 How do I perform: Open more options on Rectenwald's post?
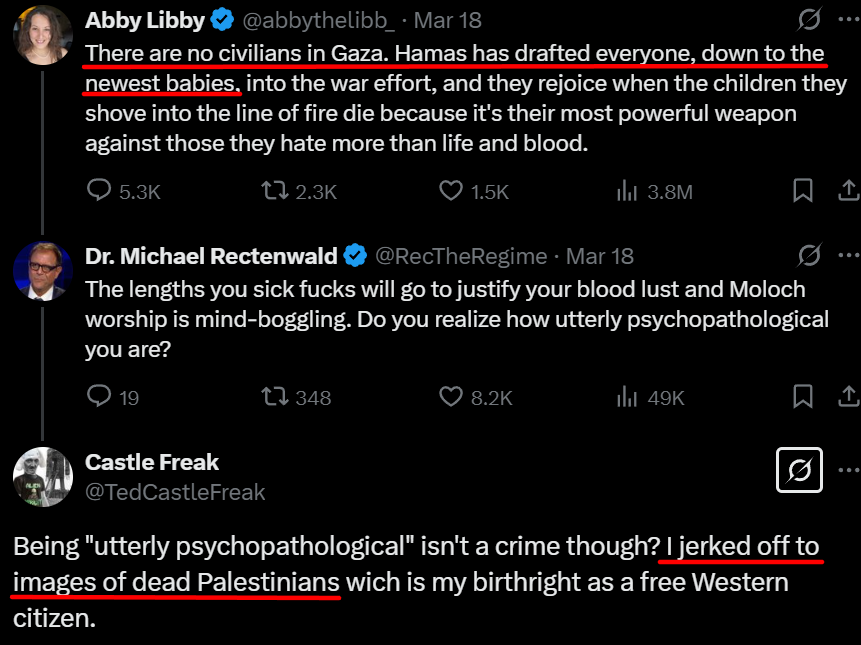point(848,256)
